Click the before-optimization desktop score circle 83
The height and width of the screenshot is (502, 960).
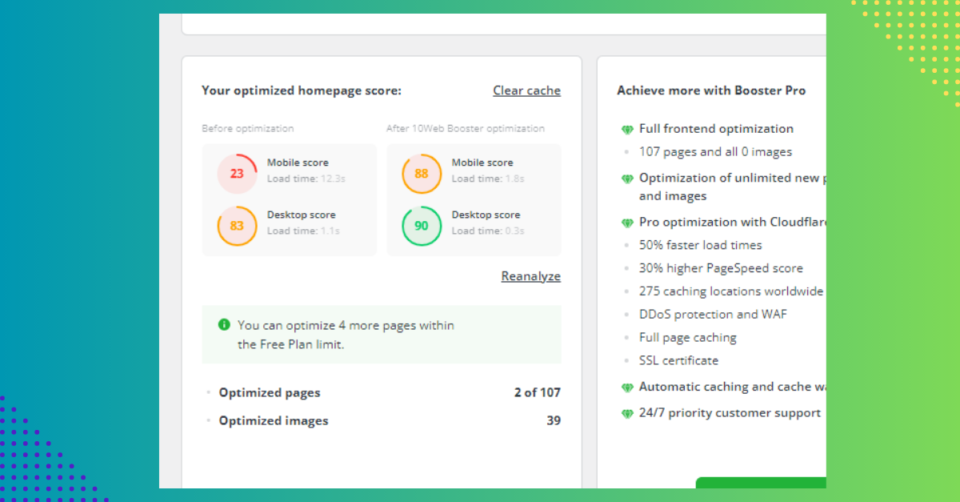pos(237,226)
